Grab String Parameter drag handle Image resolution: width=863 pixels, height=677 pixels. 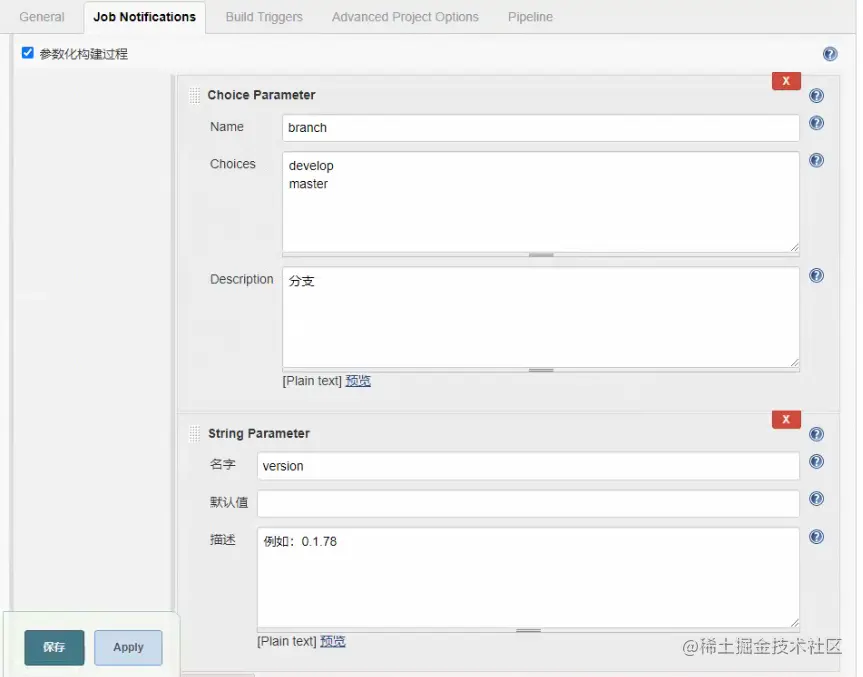point(194,434)
